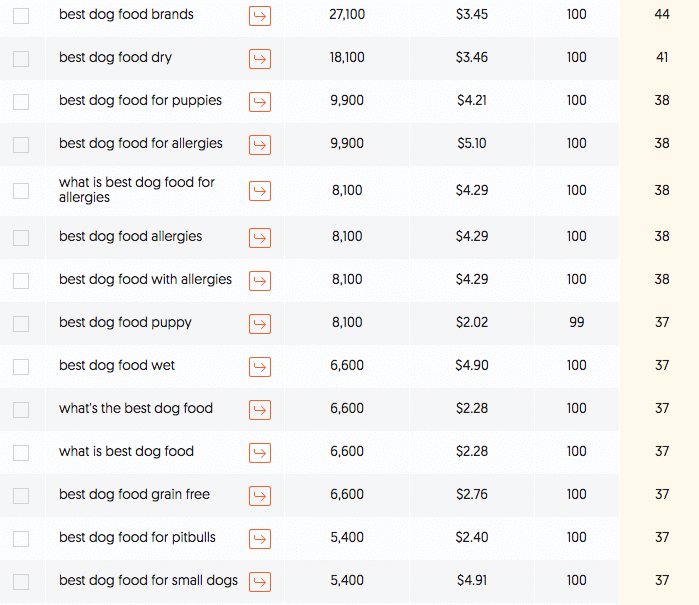Image resolution: width=699 pixels, height=605 pixels.
Task: Click the 27,100 search volume cell
Action: point(347,15)
